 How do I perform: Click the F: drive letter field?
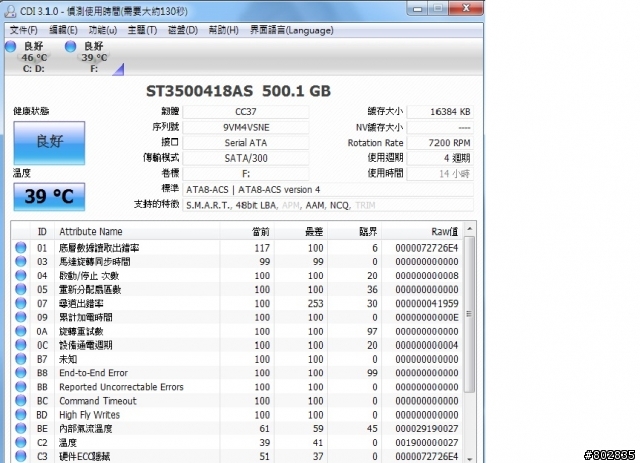tap(246, 174)
